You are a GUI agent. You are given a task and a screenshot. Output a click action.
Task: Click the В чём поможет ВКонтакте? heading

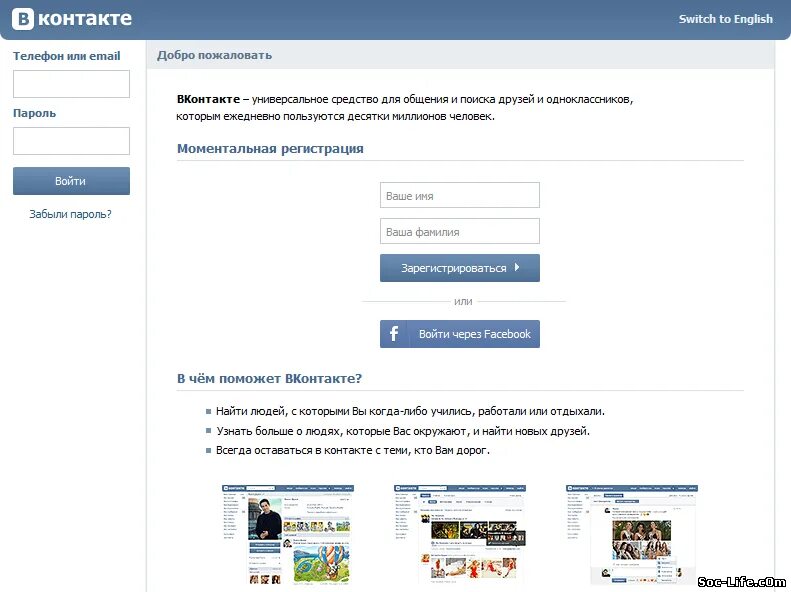(x=269, y=379)
